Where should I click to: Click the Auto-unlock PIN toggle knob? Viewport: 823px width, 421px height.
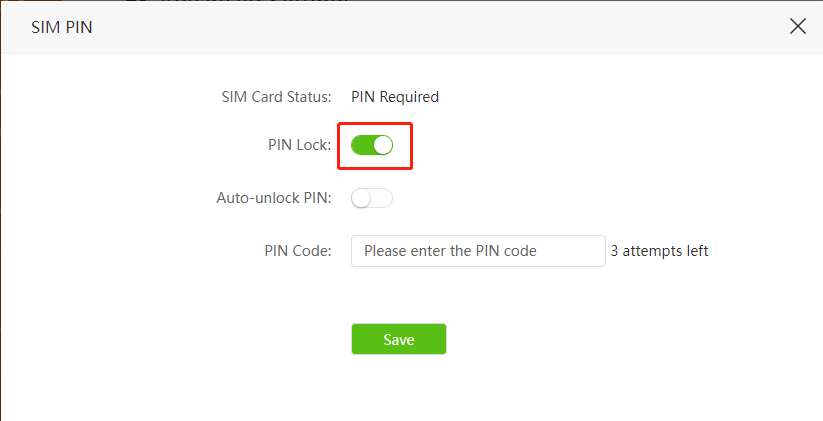(x=361, y=198)
